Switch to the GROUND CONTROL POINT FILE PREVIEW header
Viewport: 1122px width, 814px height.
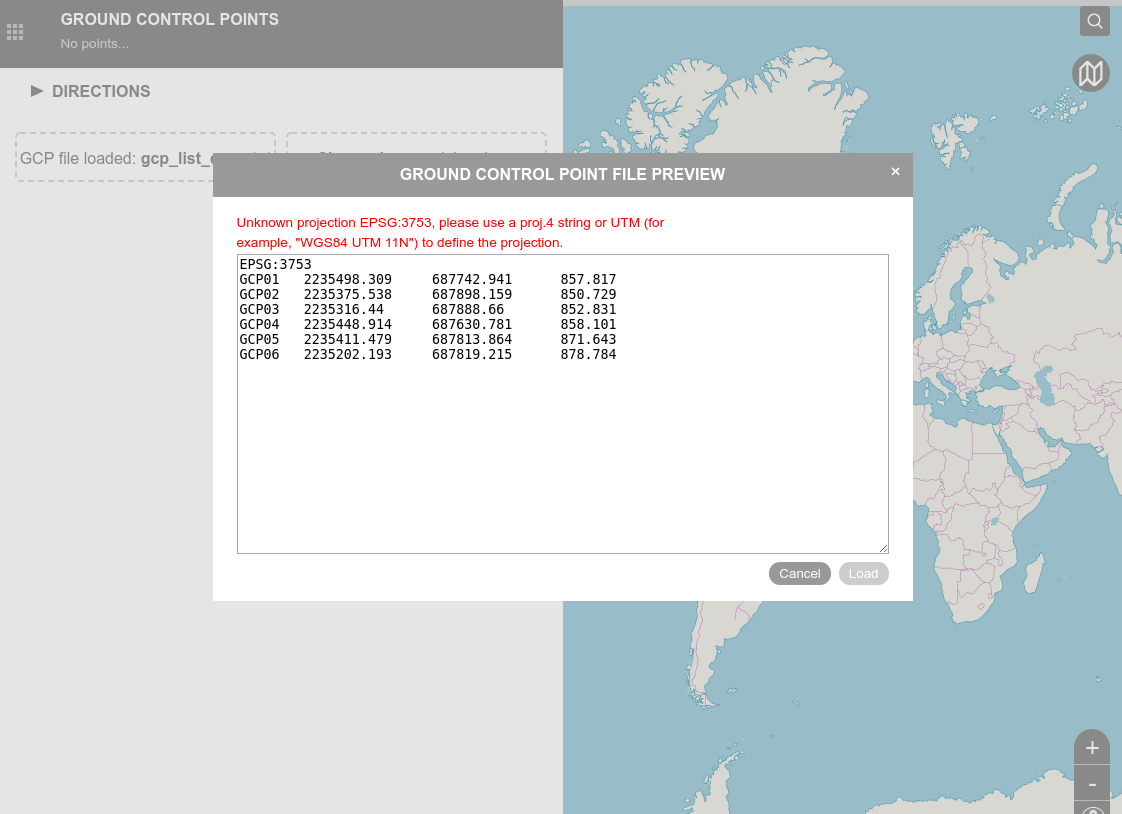click(x=562, y=174)
